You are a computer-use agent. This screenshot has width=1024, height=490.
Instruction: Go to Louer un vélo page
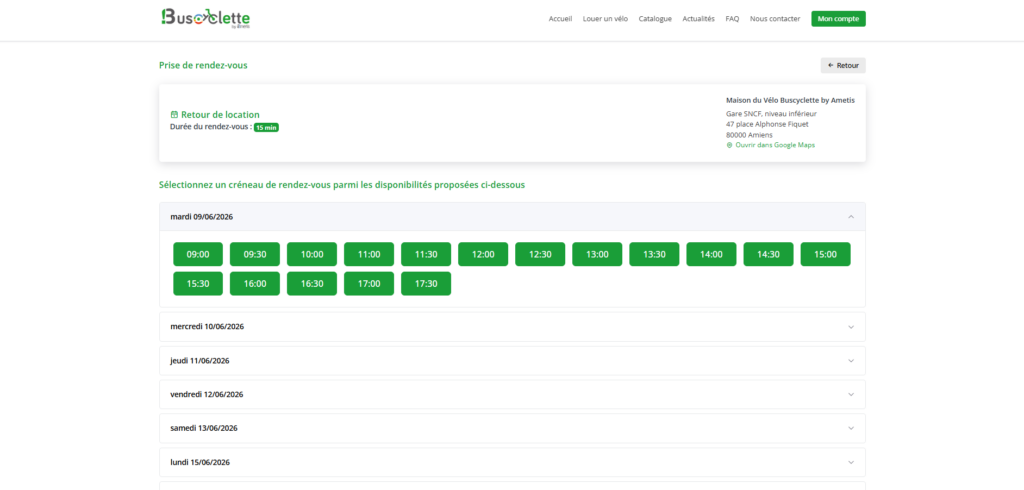[605, 19]
